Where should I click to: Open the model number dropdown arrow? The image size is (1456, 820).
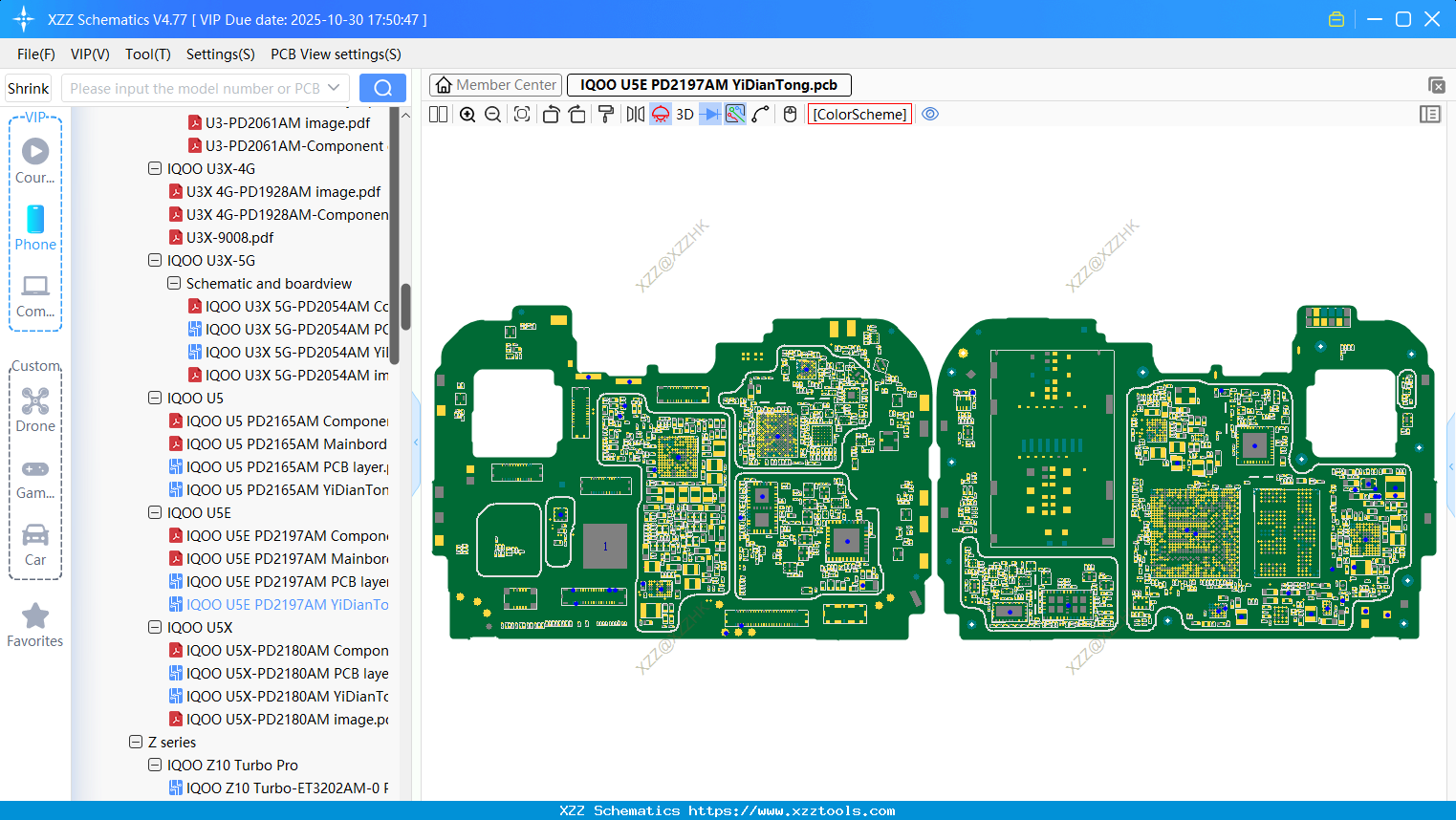334,88
